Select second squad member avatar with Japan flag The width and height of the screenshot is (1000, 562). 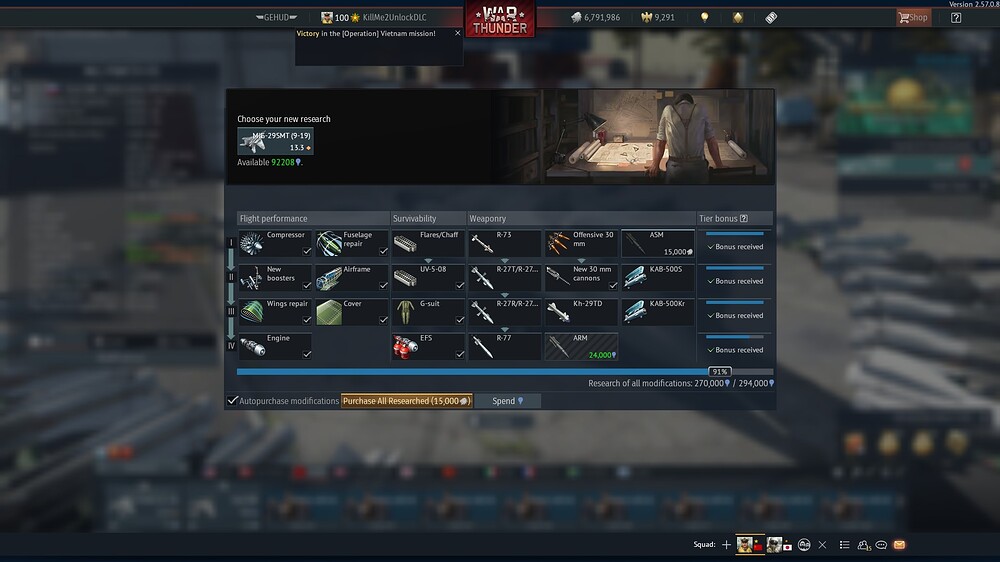point(779,545)
